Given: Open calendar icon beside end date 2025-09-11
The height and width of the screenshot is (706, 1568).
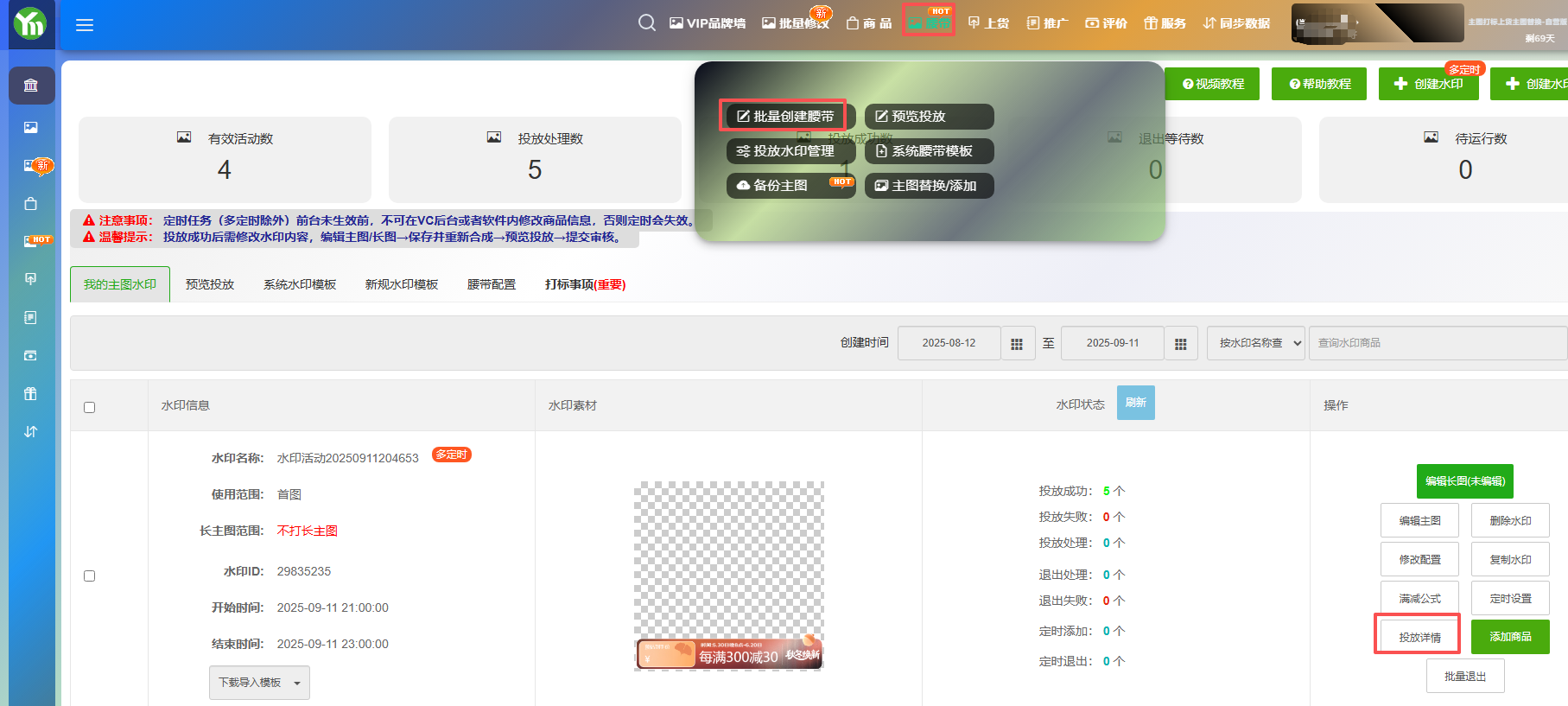Looking at the screenshot, I should pos(1180,343).
